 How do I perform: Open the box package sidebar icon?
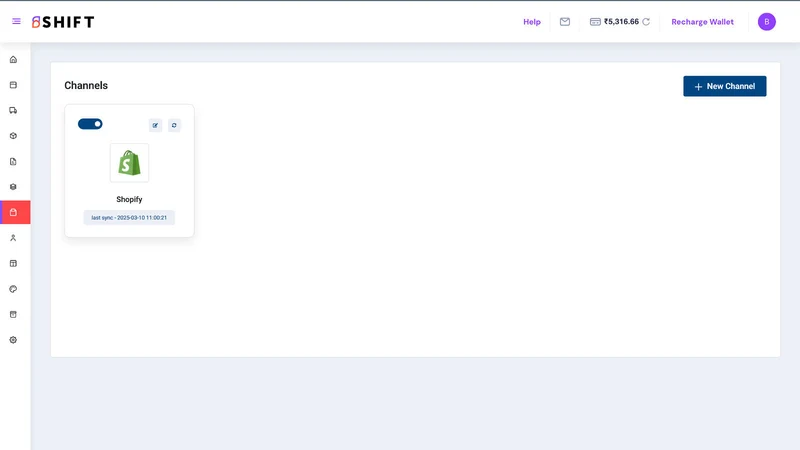(x=13, y=136)
